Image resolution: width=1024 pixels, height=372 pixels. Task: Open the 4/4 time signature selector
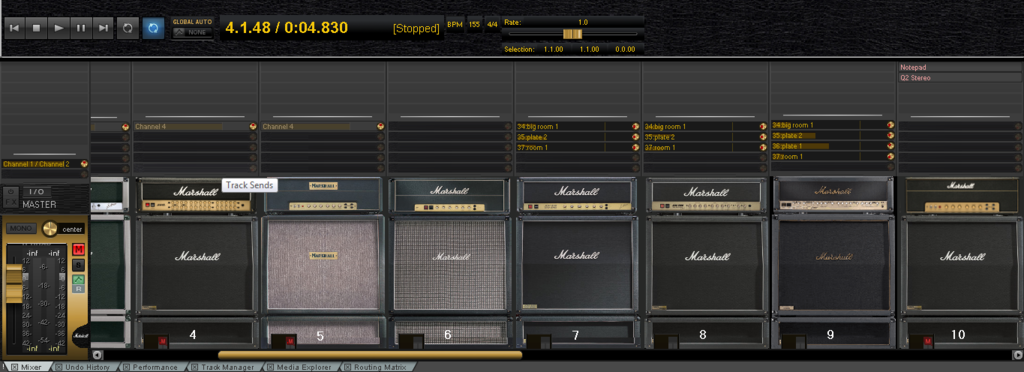(491, 24)
